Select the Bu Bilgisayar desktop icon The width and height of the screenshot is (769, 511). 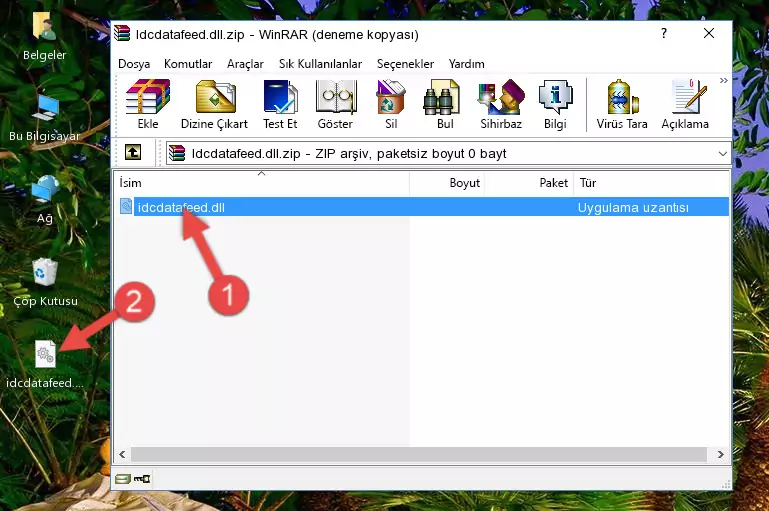tap(45, 118)
